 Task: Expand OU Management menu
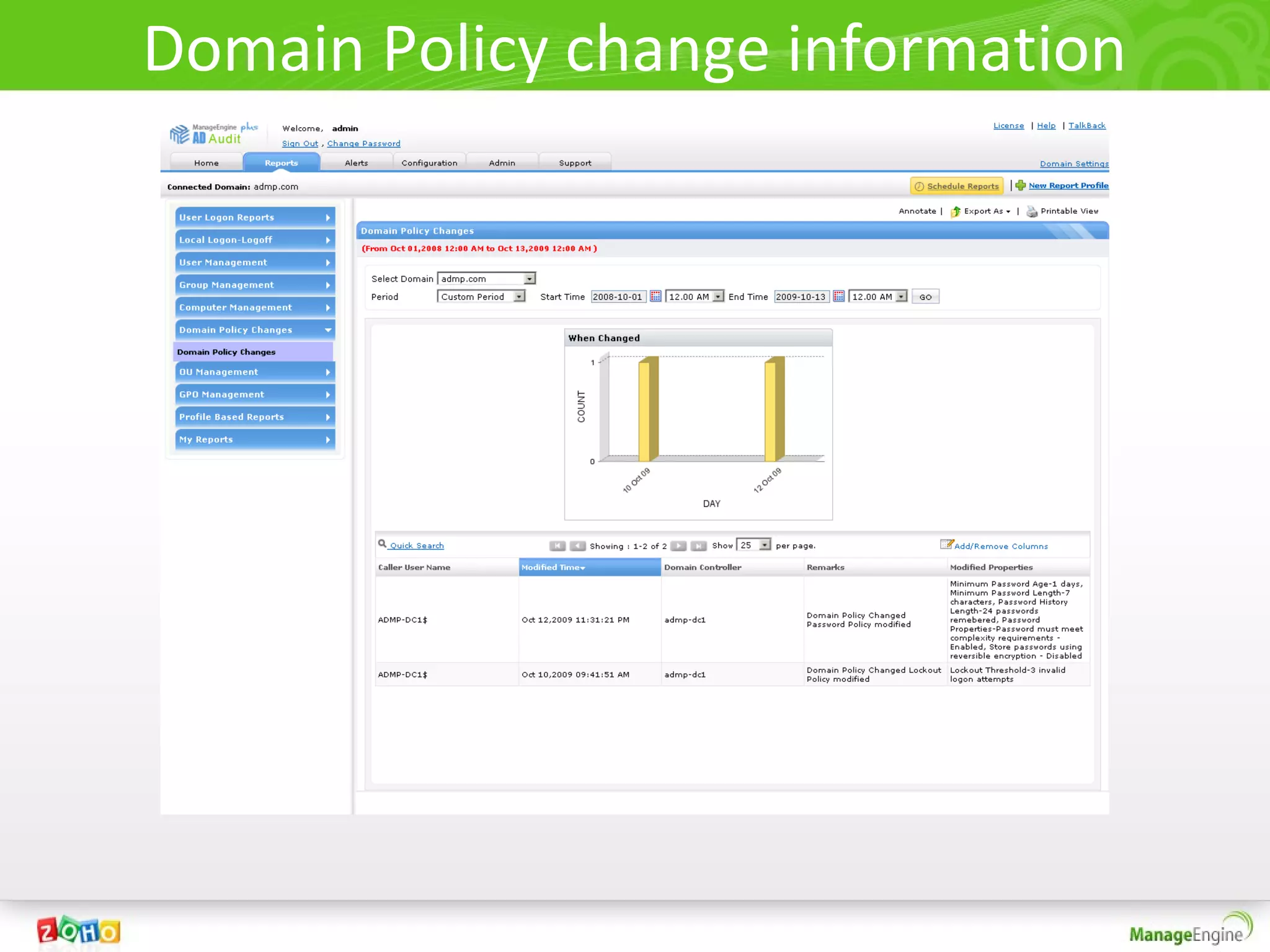(255, 372)
